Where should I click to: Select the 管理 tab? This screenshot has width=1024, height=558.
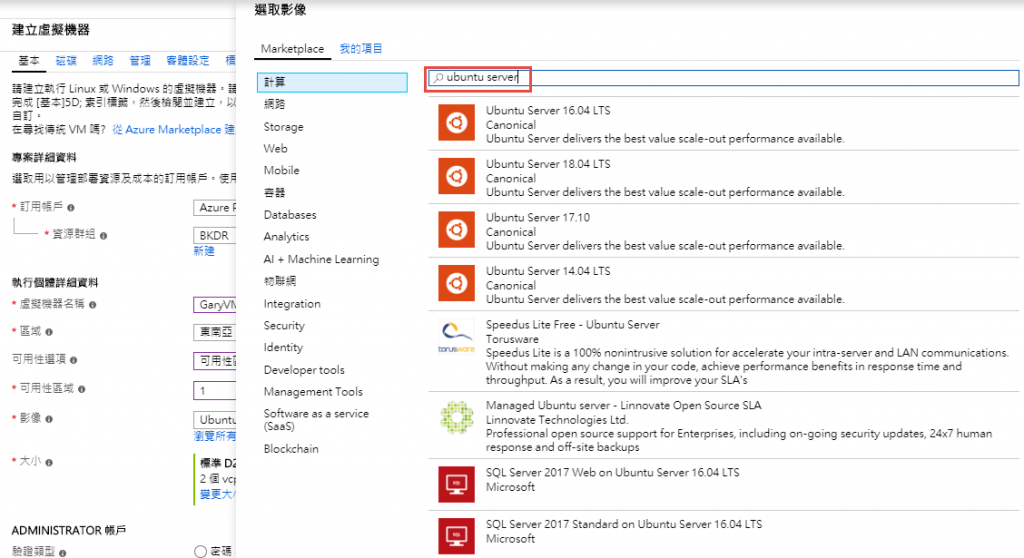tap(140, 61)
